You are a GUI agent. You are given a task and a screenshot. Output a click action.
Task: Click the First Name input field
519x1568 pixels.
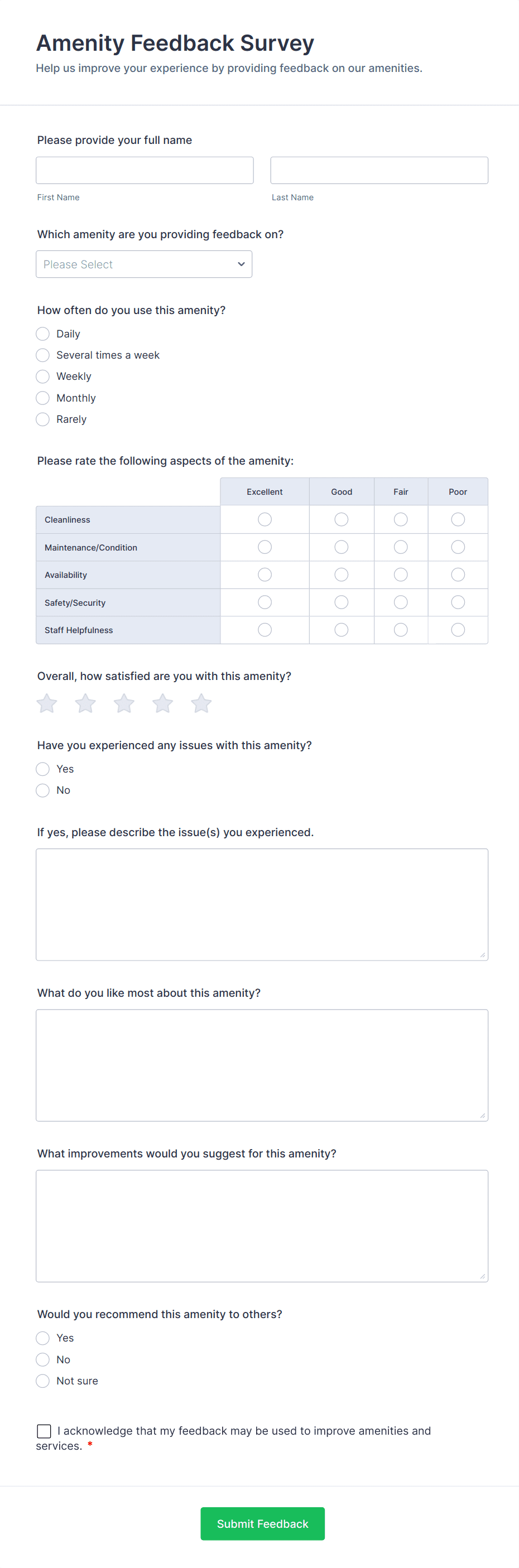(145, 170)
